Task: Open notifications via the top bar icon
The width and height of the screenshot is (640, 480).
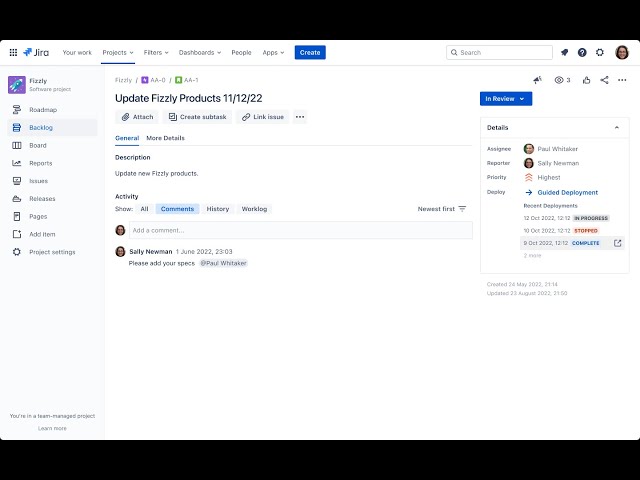Action: (564, 52)
